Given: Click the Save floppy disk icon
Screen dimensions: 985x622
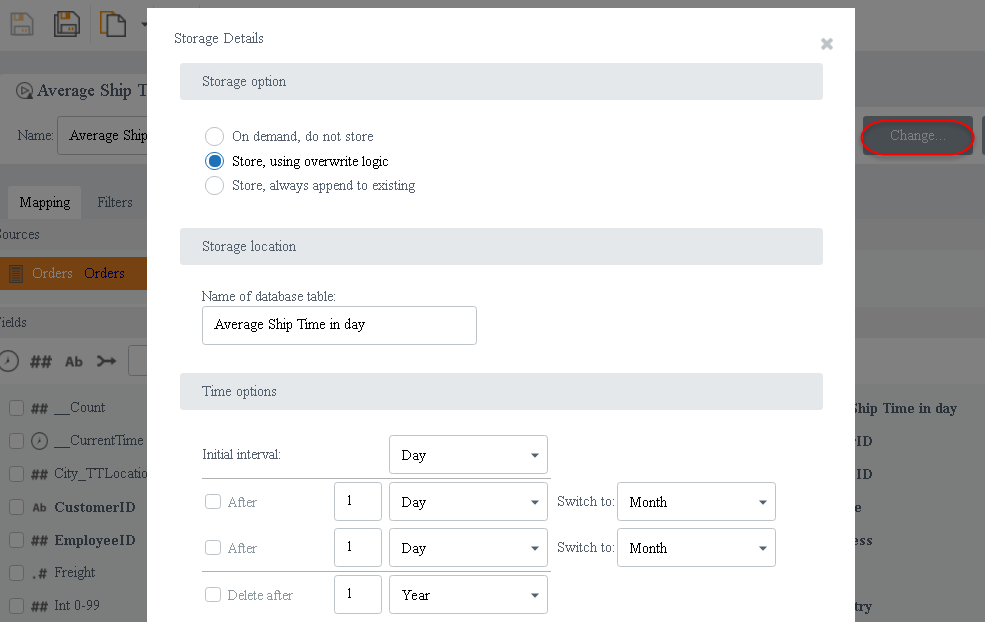Looking at the screenshot, I should (21, 24).
